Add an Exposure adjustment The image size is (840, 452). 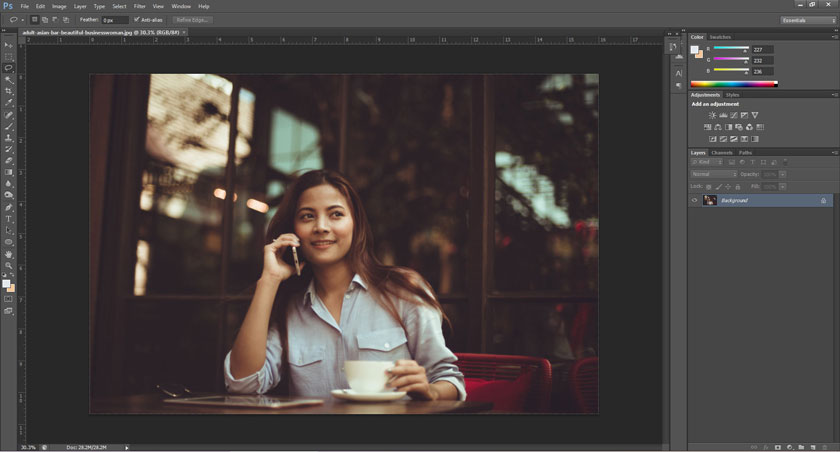[744, 115]
